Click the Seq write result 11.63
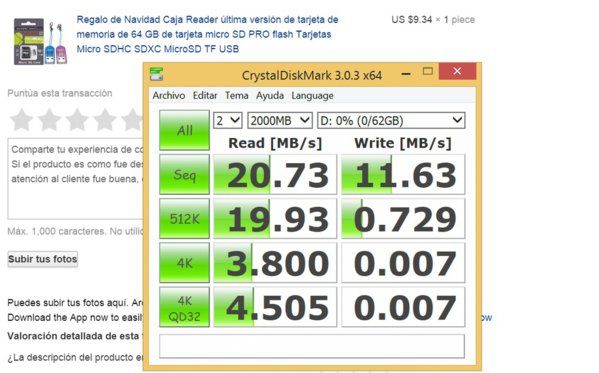 [x=403, y=174]
